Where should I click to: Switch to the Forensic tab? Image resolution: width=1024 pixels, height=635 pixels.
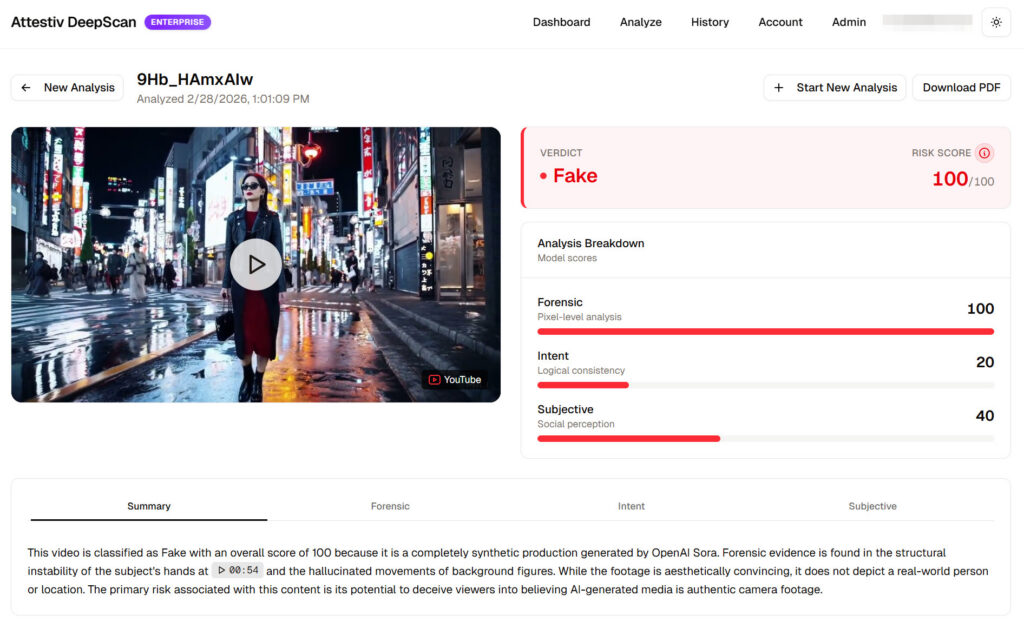(390, 506)
